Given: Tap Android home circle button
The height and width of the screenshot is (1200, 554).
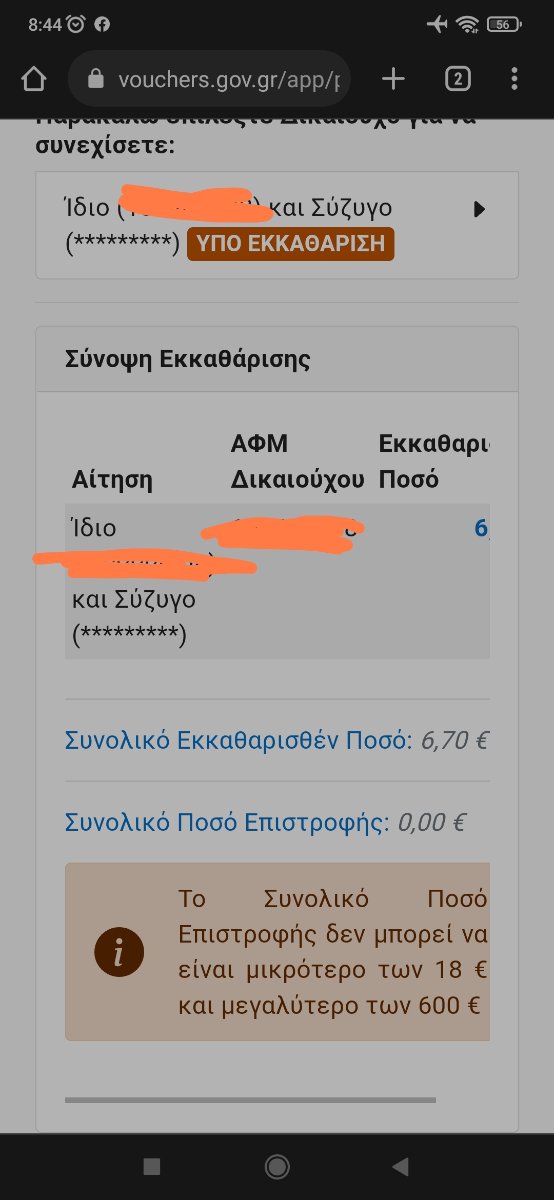Looking at the screenshot, I should tap(277, 1166).
